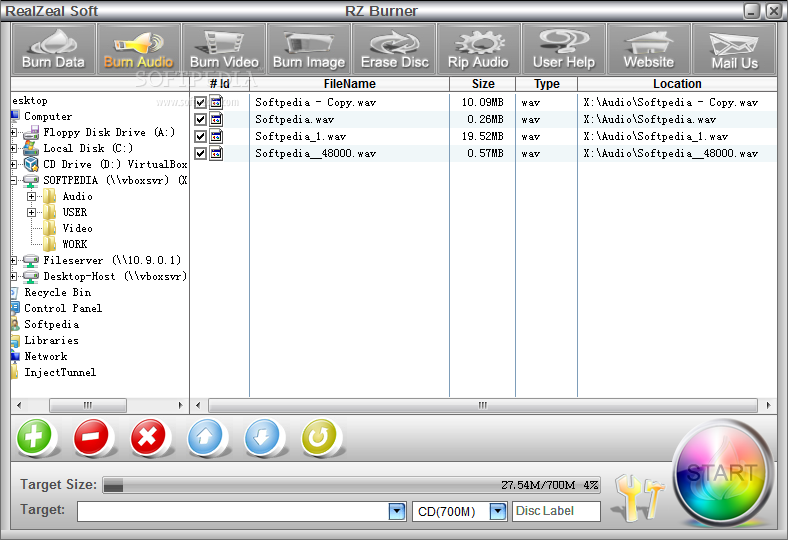Click the yellow refresh icon
This screenshot has height=540, width=788.
click(319, 437)
